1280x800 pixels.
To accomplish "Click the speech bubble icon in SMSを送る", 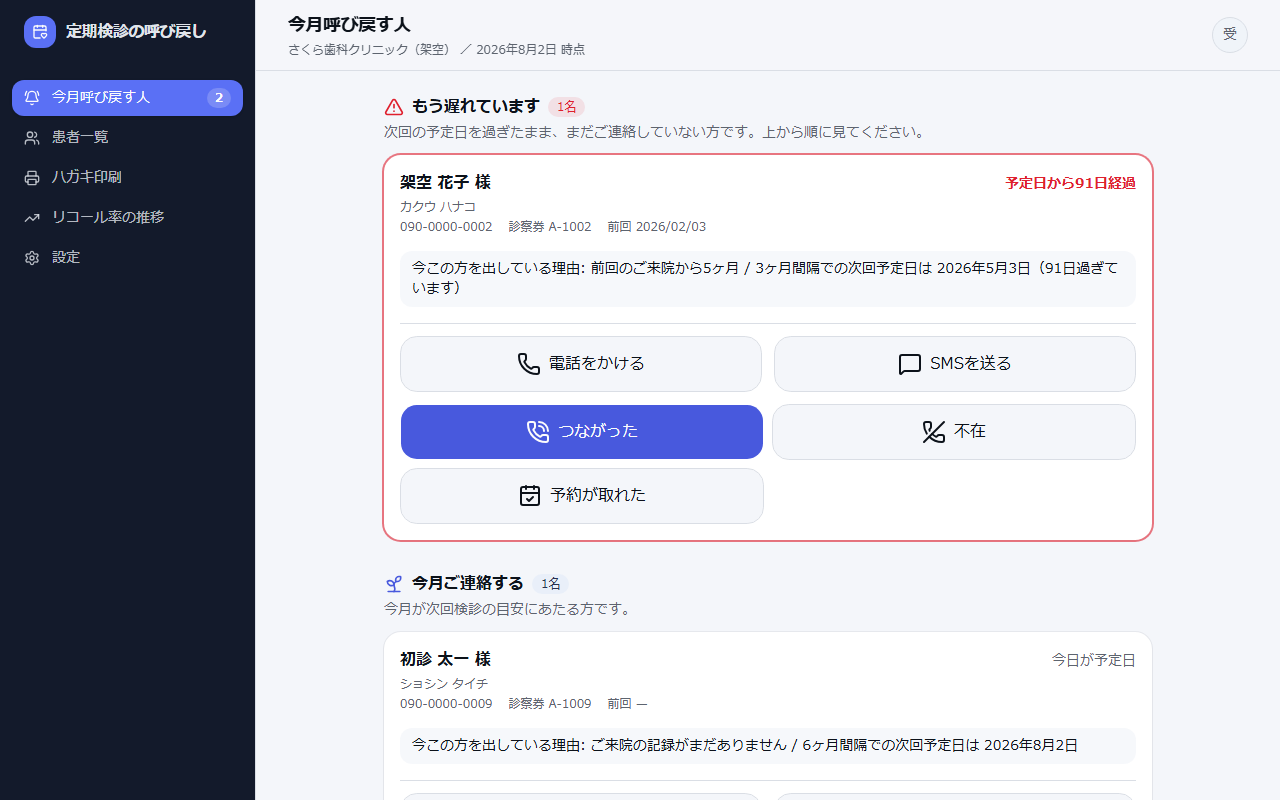I will 910,364.
